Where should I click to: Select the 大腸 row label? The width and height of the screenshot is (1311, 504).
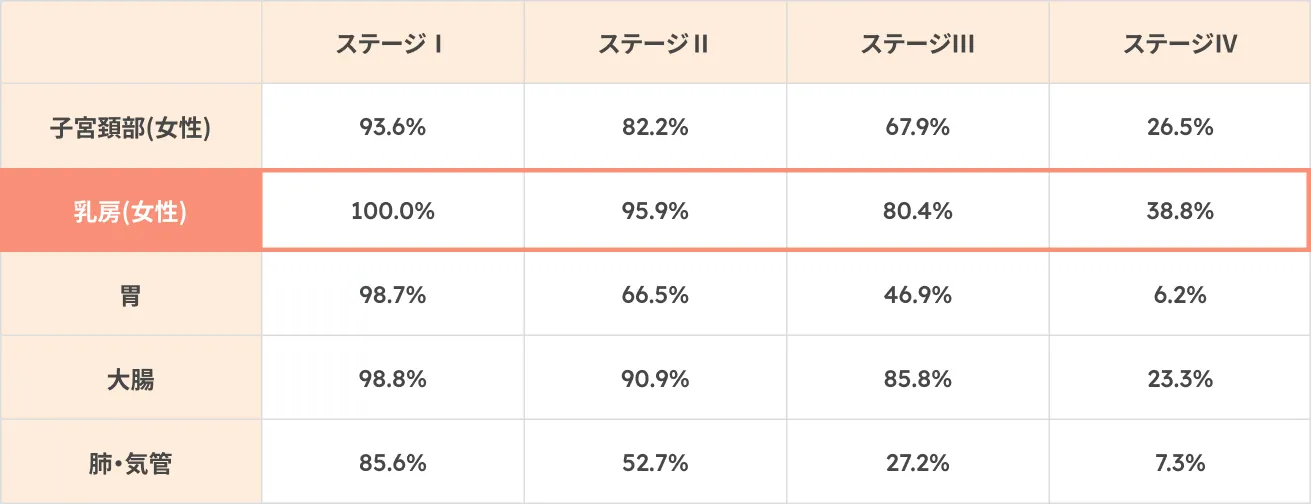click(130, 380)
